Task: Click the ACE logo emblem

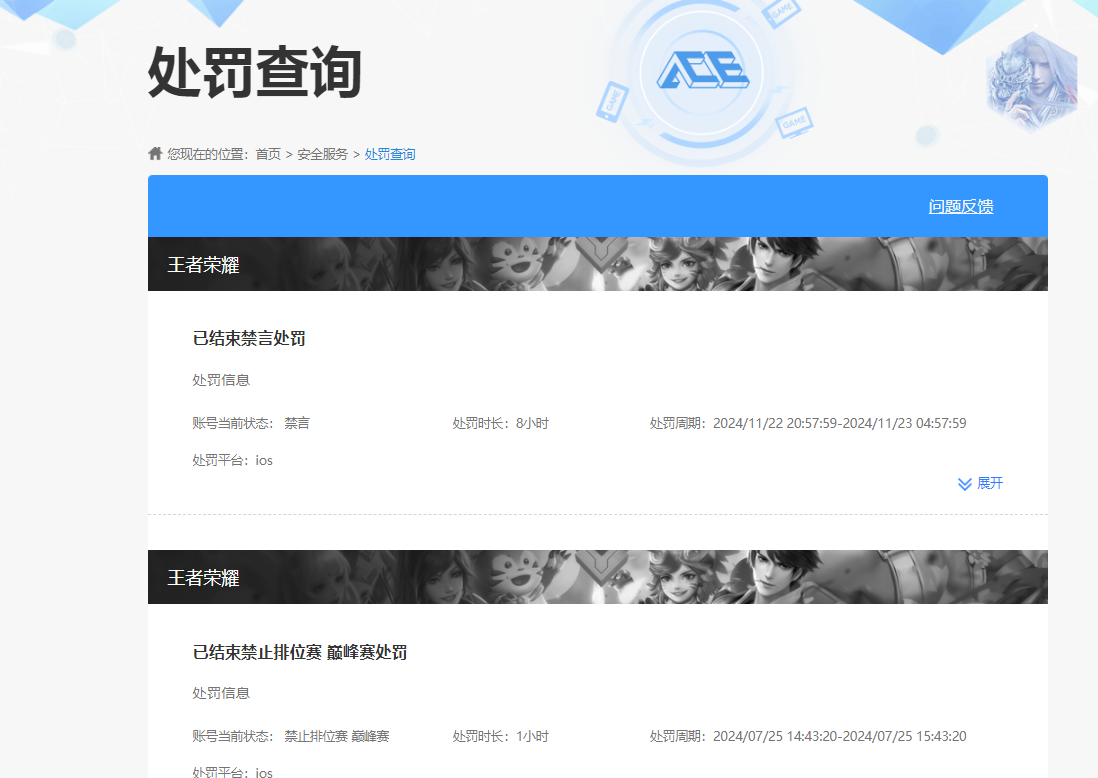Action: coord(702,71)
